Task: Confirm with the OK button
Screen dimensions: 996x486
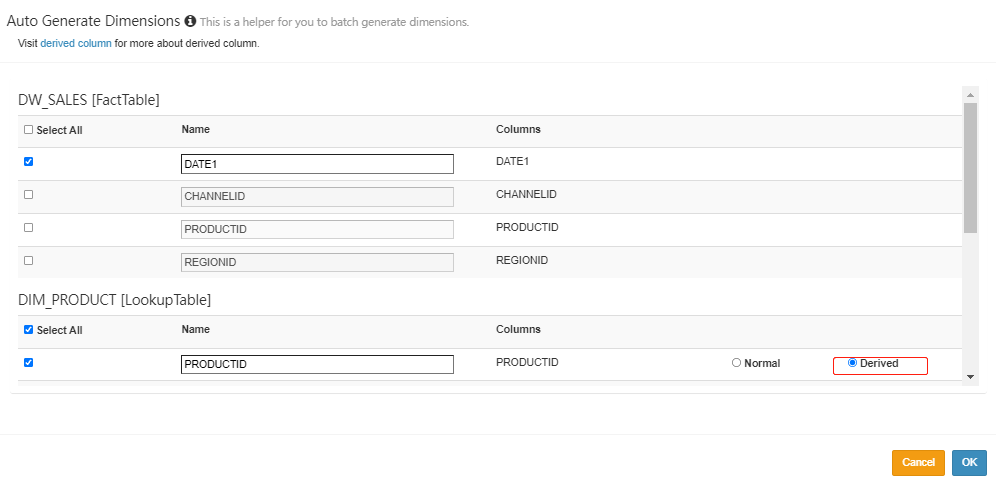Action: pos(969,462)
